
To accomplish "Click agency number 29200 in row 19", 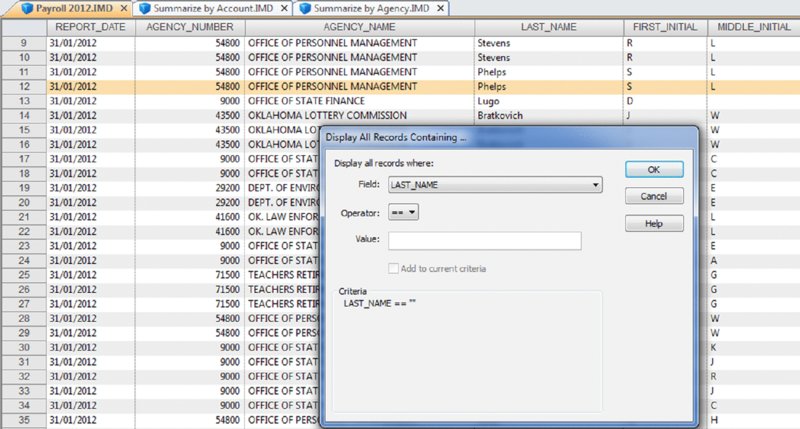I will click(x=190, y=188).
